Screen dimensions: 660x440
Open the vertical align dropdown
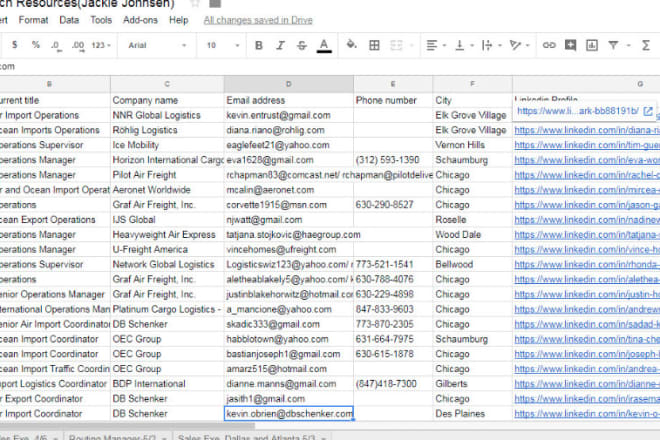pyautogui.click(x=465, y=45)
